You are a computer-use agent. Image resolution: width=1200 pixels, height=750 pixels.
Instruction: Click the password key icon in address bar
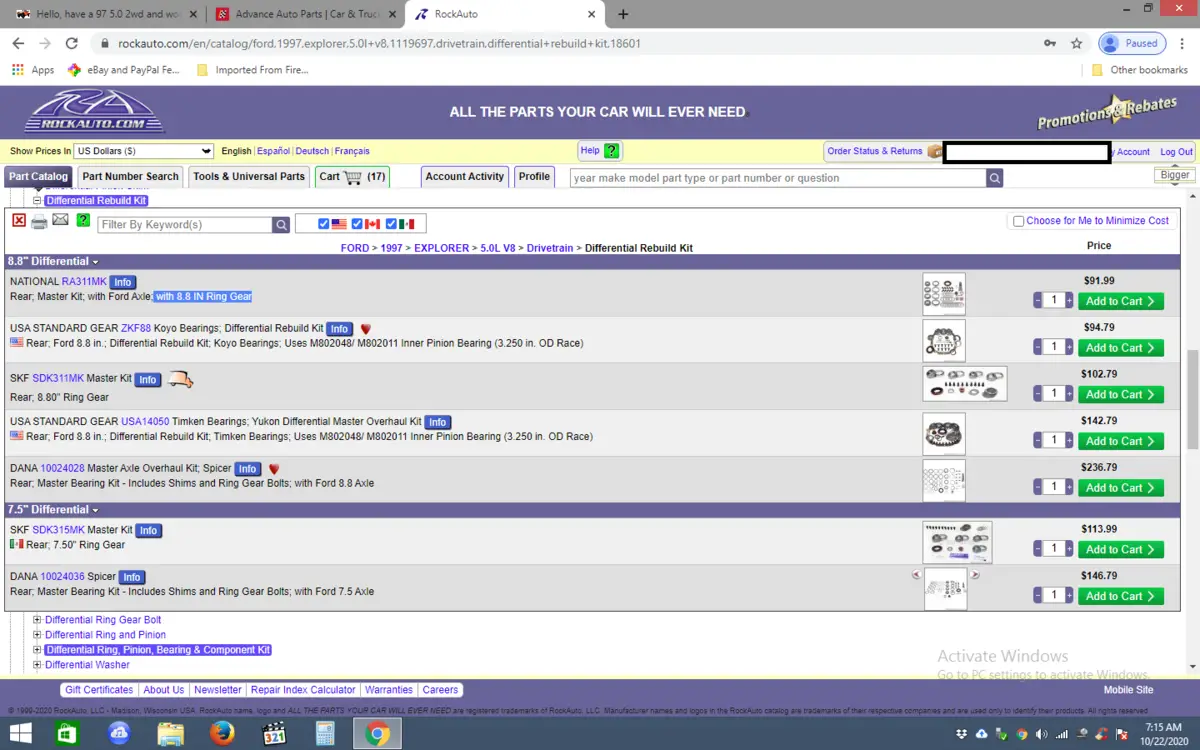1049,43
